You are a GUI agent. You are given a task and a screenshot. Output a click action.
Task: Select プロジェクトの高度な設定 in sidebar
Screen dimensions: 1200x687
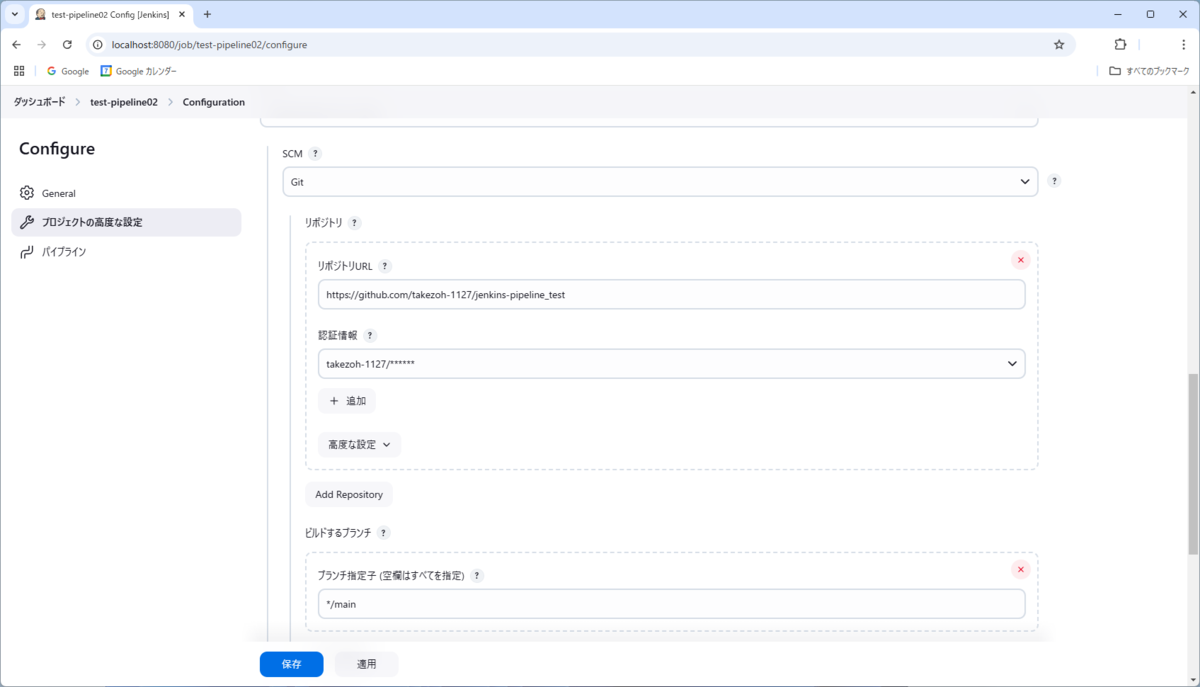pyautogui.click(x=126, y=222)
